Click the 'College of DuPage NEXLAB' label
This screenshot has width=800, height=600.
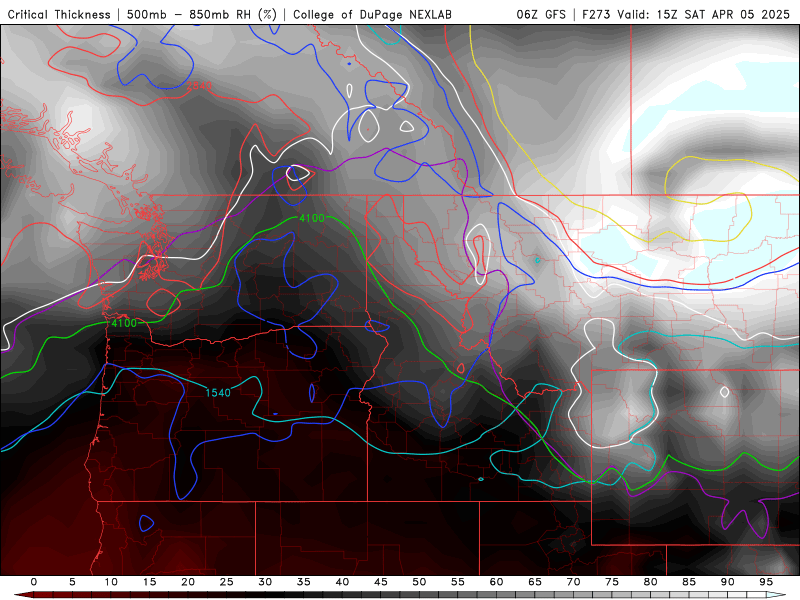[x=372, y=15]
